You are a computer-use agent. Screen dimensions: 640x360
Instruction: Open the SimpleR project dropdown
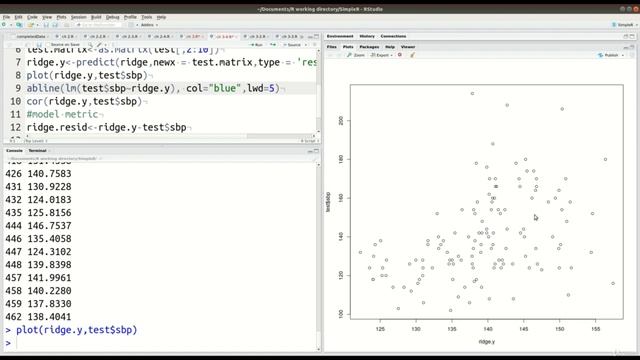[625, 25]
